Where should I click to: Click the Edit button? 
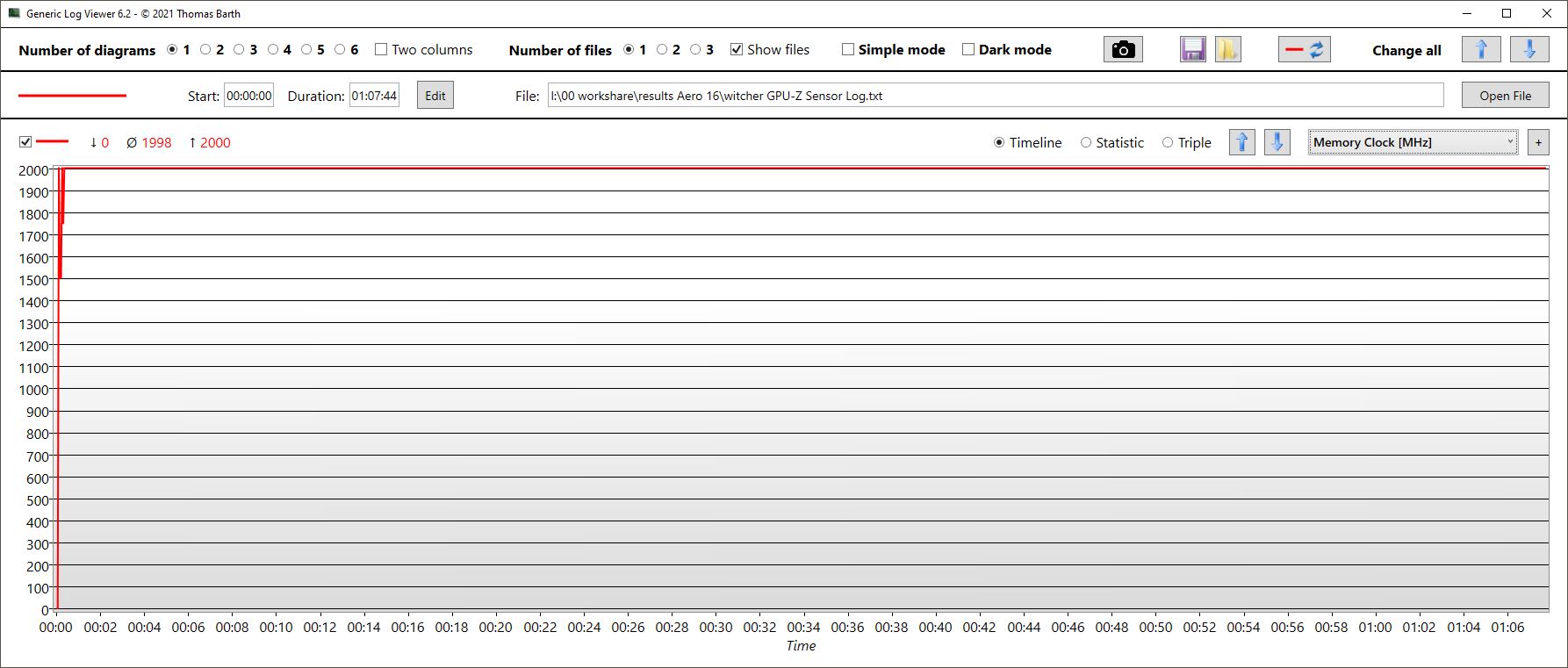(x=435, y=96)
